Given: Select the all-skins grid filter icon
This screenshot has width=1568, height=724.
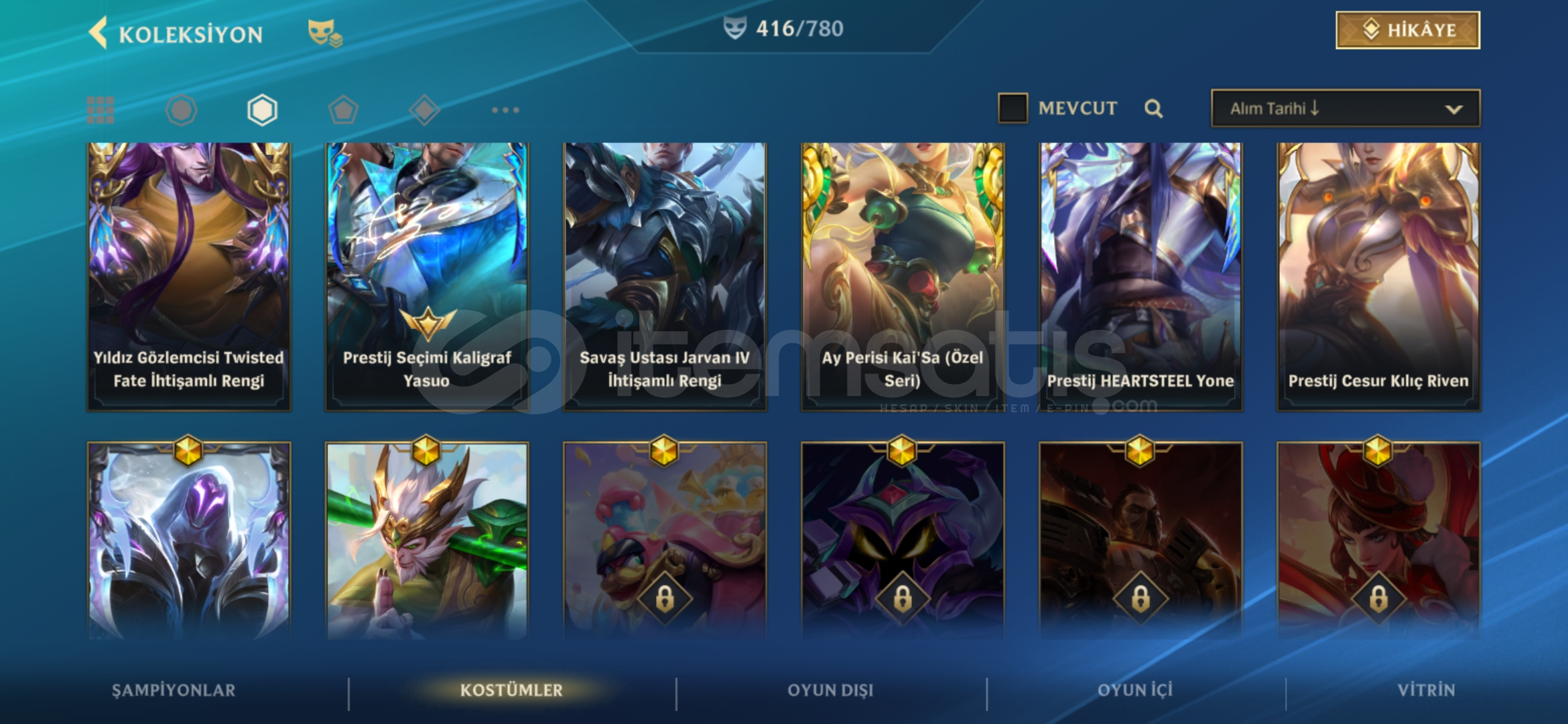Looking at the screenshot, I should tap(101, 110).
